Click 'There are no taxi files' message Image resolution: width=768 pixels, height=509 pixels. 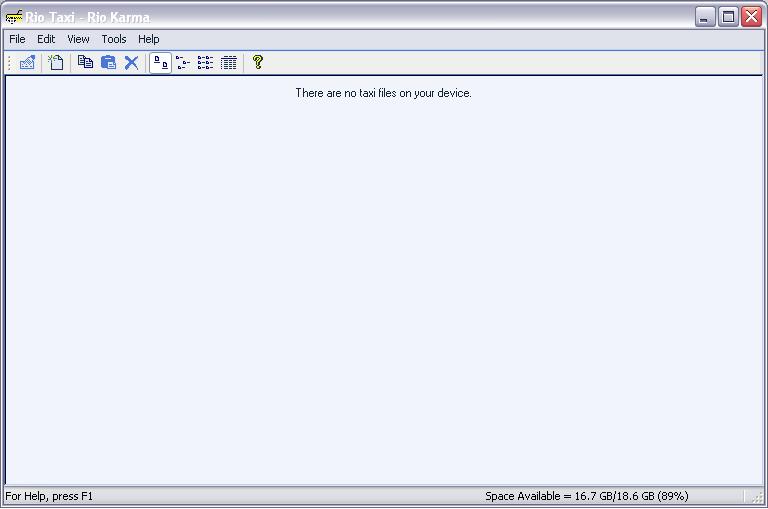tap(383, 93)
